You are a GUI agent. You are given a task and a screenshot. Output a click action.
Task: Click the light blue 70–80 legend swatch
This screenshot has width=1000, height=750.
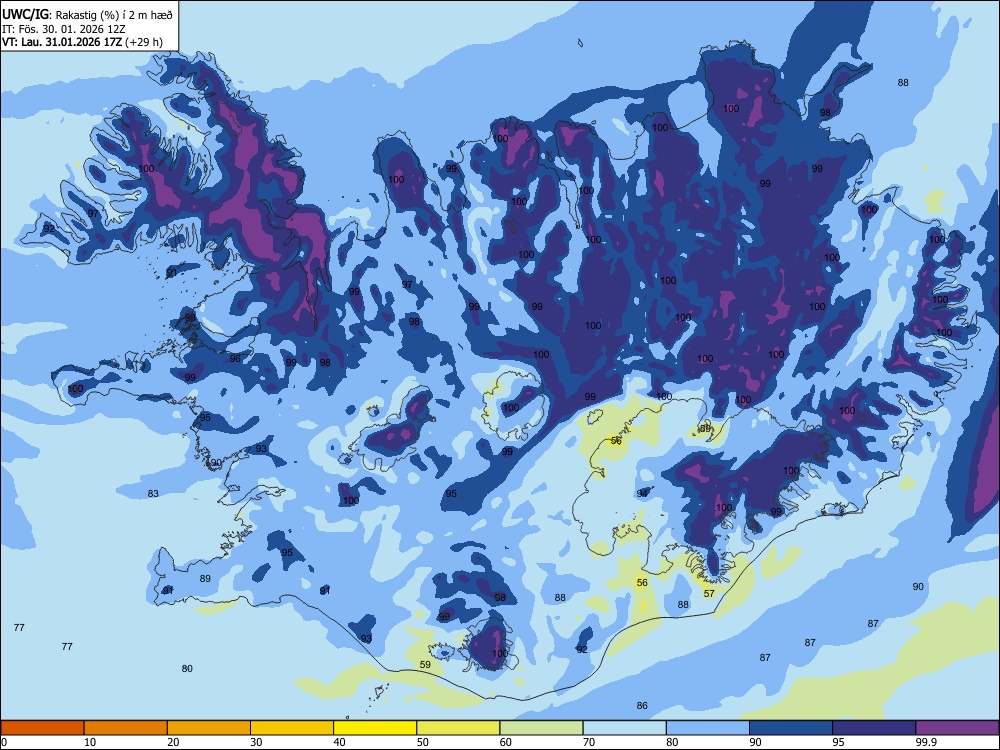[624, 728]
